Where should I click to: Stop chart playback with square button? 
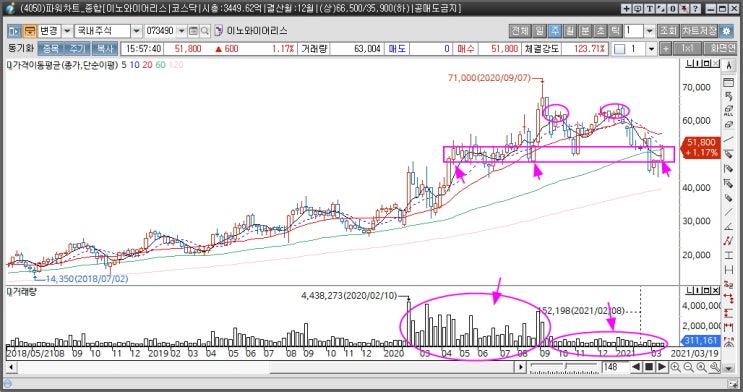tap(649, 367)
